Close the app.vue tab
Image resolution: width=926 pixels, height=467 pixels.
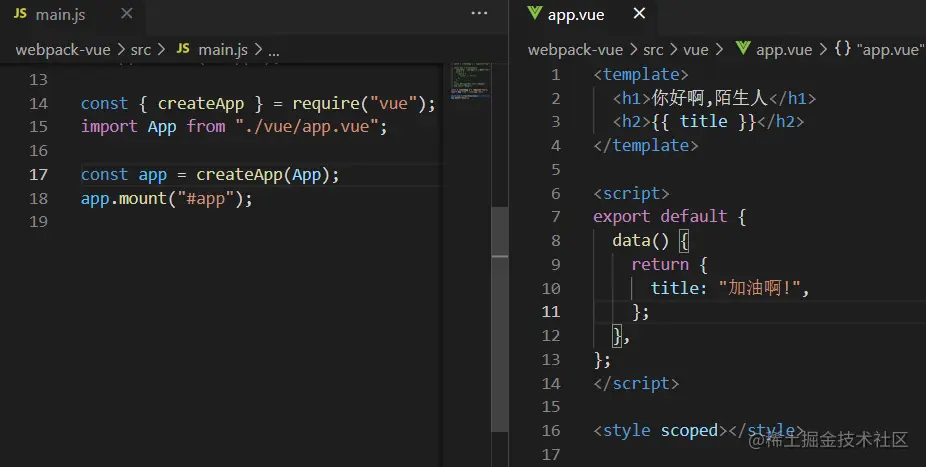(x=639, y=14)
